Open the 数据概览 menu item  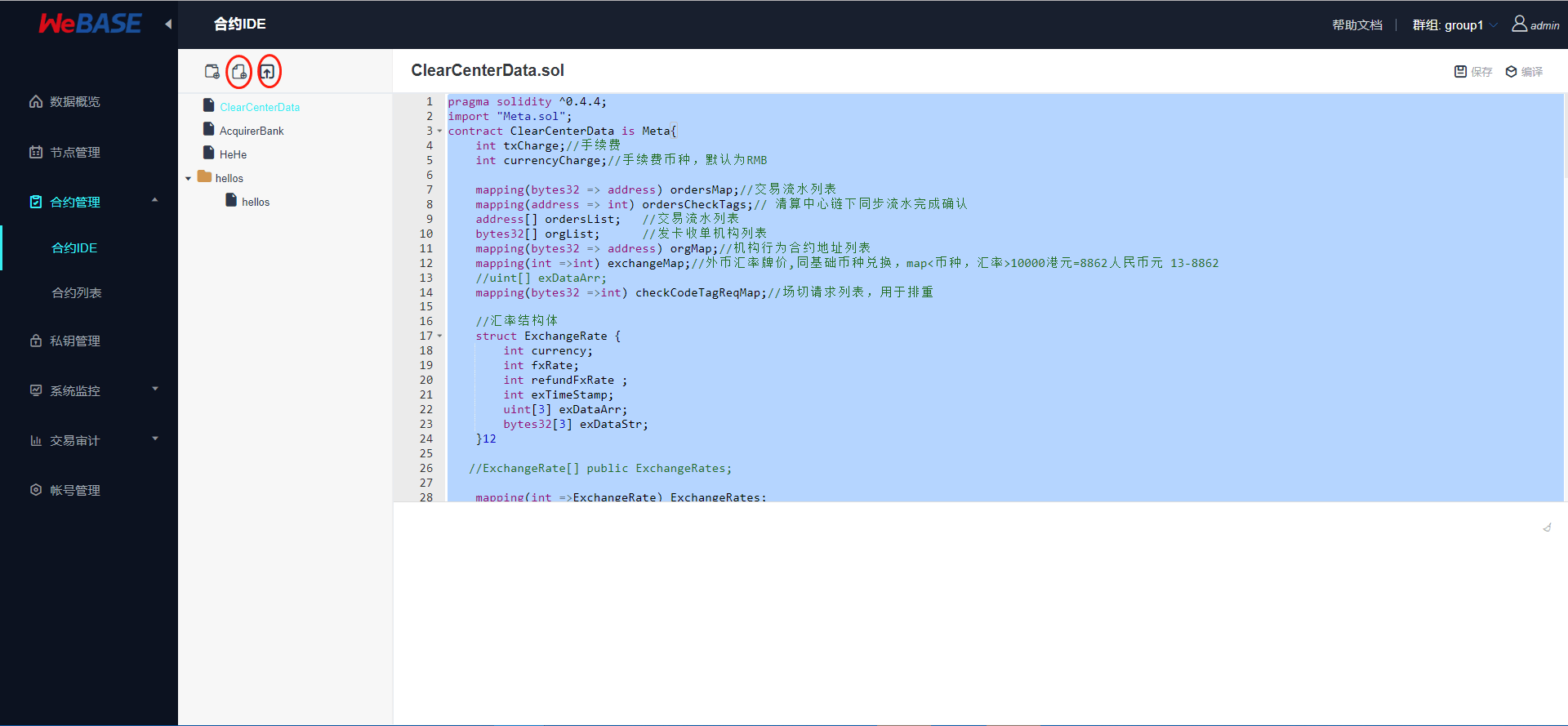tap(74, 102)
